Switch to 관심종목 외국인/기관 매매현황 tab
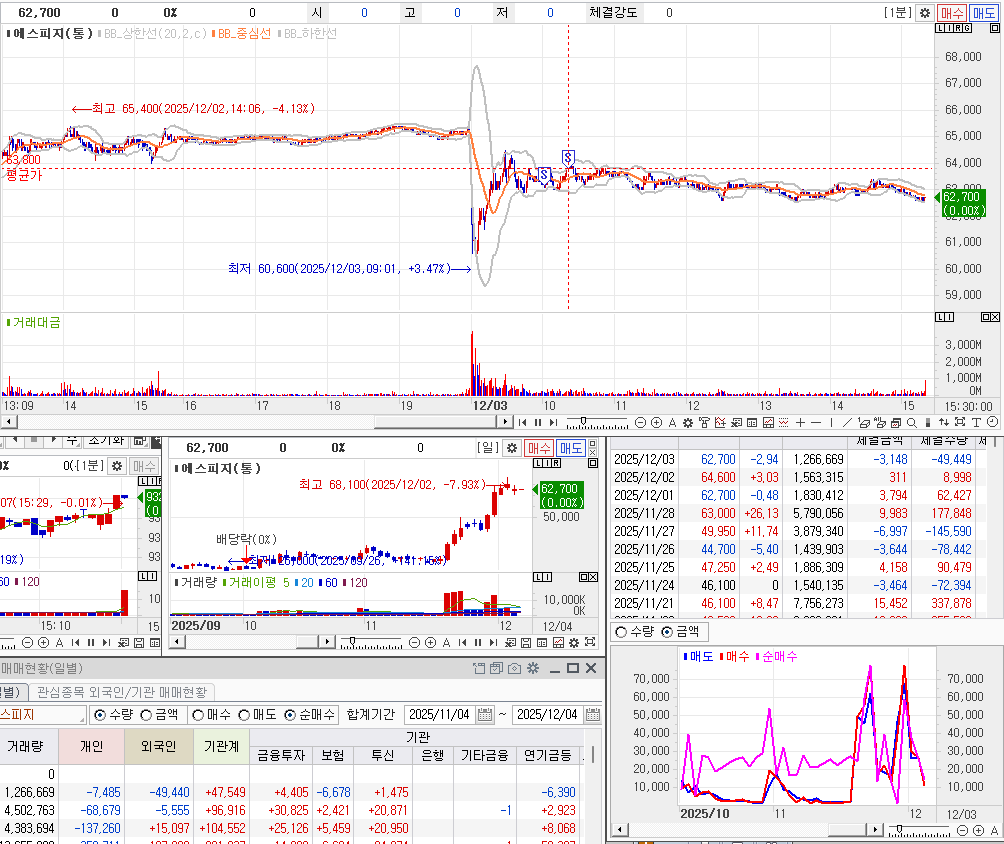 [x=122, y=692]
